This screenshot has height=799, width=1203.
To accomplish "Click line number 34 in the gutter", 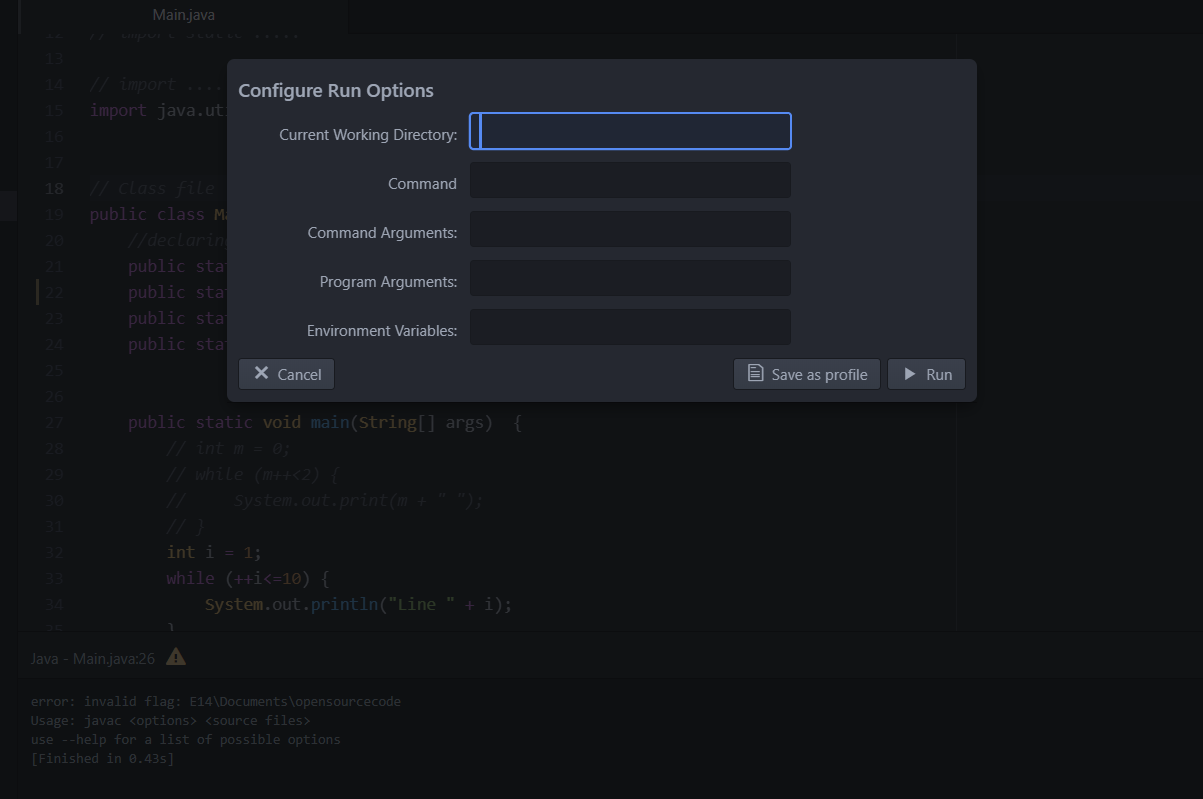I will 53,604.
